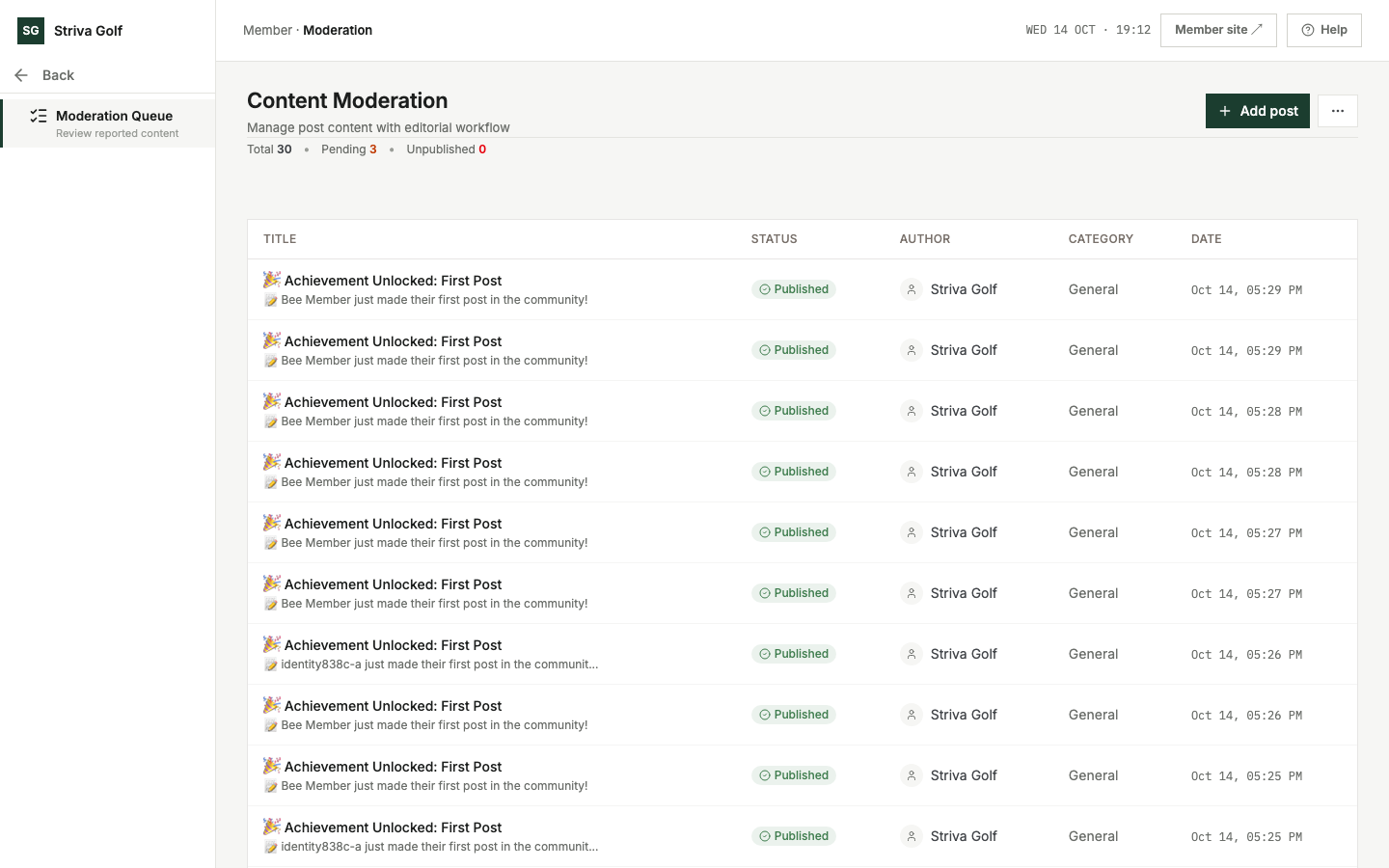Click the date of identity838c-a 05:25 PM post
The height and width of the screenshot is (868, 1389).
pos(1246,837)
